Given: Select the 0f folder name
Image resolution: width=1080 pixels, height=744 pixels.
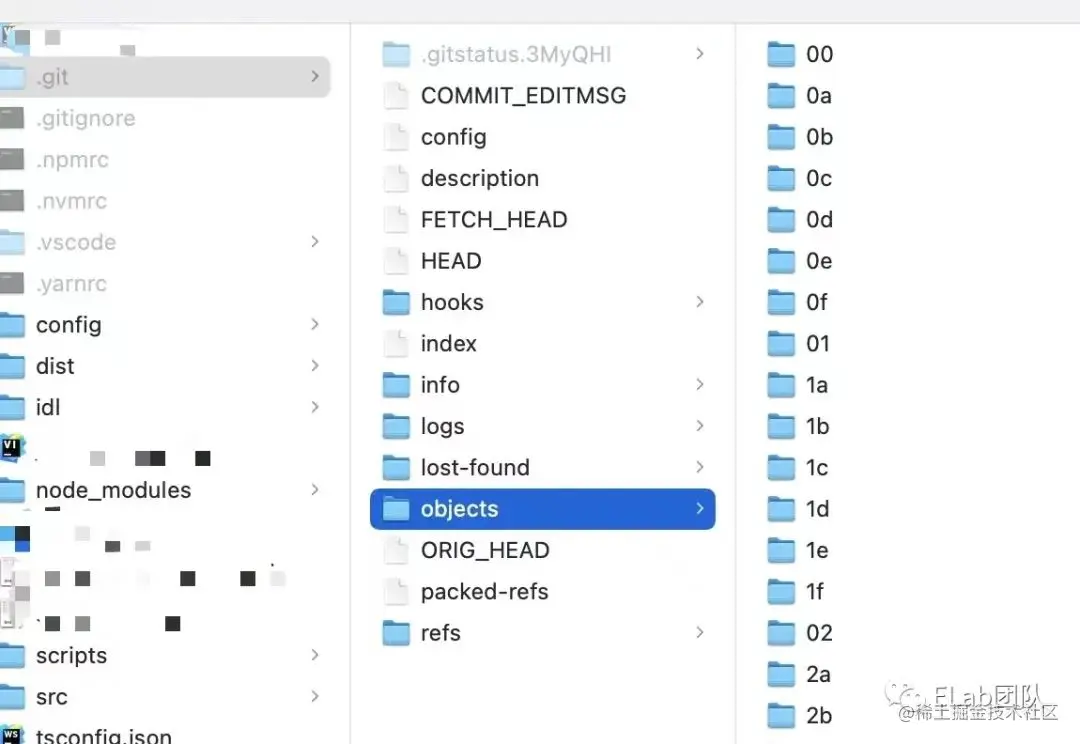Looking at the screenshot, I should pos(817,302).
